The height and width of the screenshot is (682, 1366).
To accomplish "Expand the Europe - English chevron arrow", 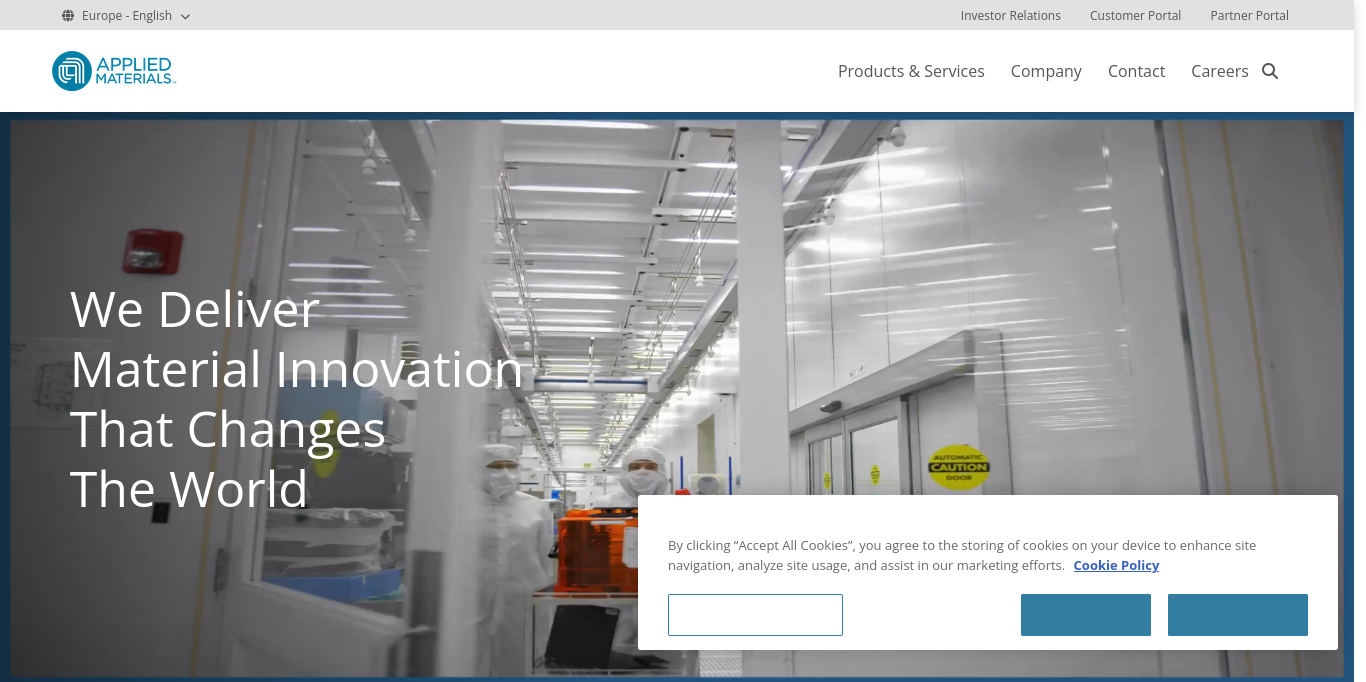I will [185, 16].
